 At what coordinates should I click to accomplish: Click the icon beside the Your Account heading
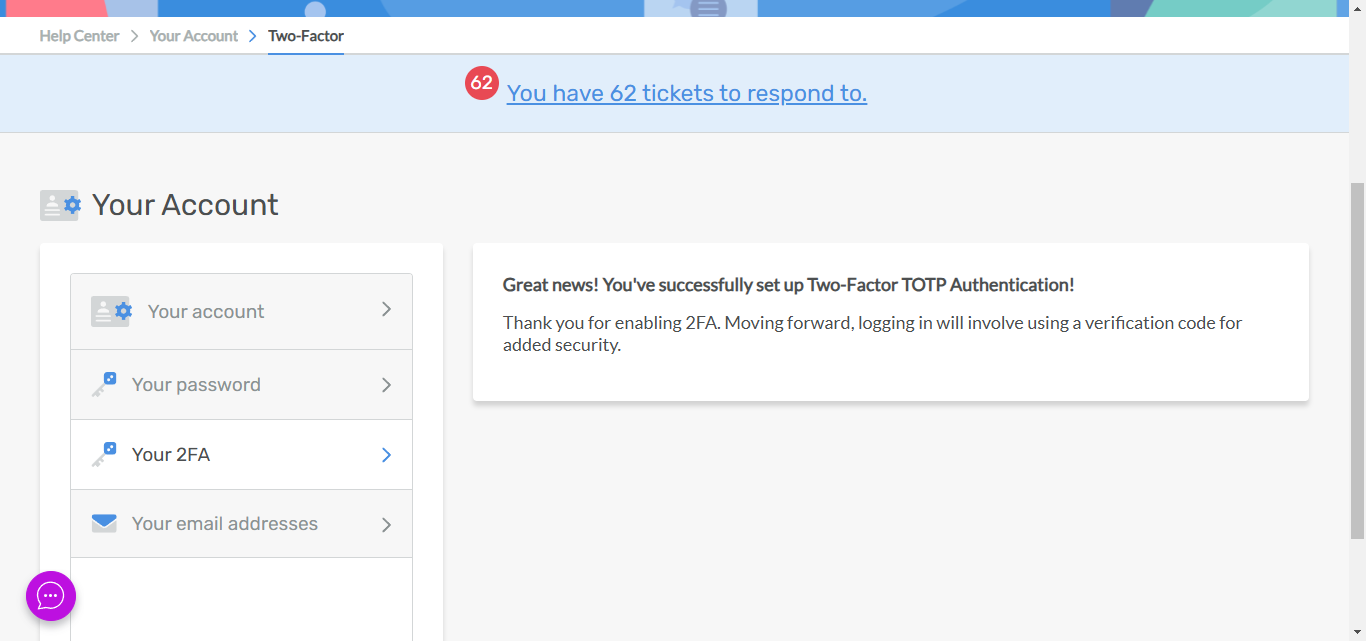click(x=60, y=205)
